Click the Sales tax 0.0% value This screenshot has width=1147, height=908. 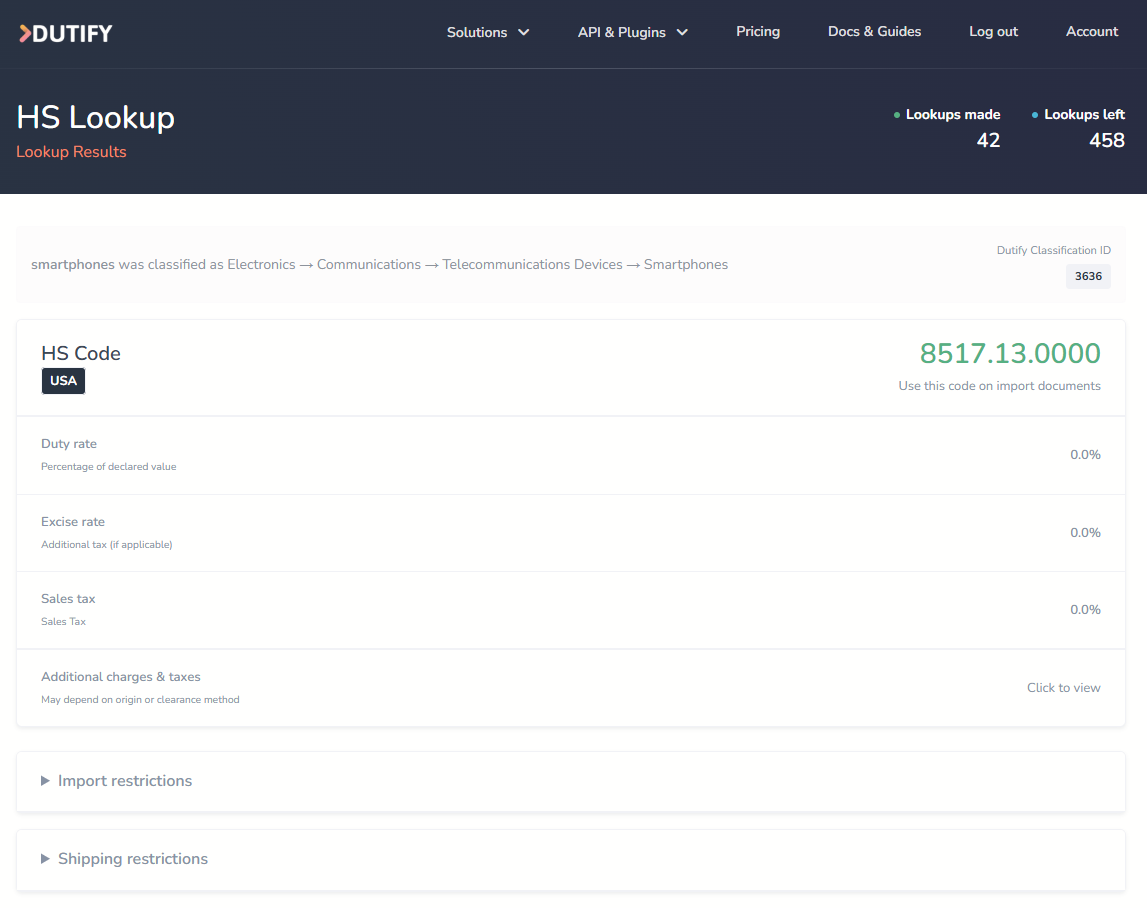1085,609
